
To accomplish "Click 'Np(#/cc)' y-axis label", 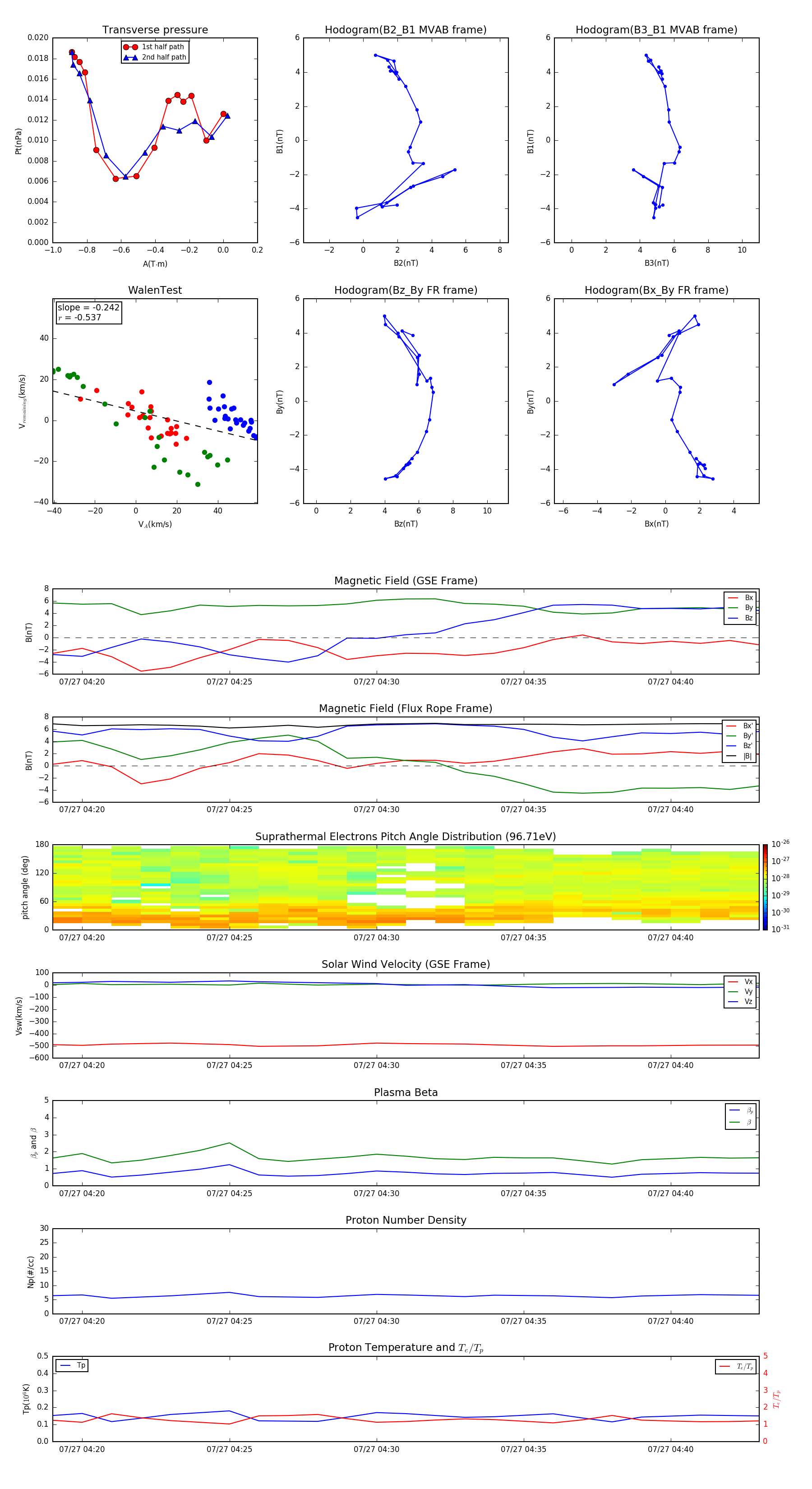I will coord(31,1272).
